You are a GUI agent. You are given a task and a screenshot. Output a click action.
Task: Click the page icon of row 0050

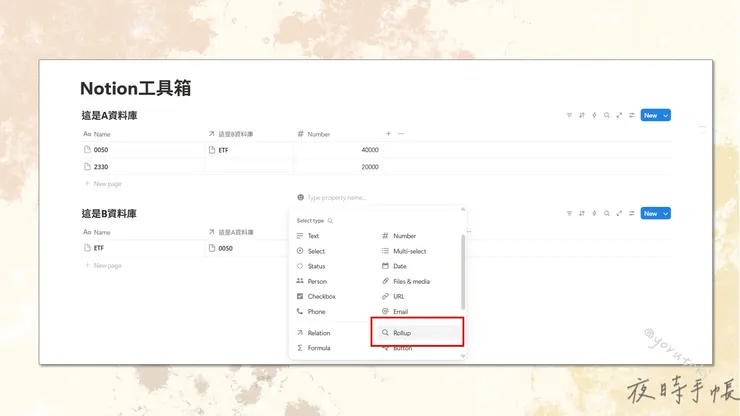click(x=87, y=150)
